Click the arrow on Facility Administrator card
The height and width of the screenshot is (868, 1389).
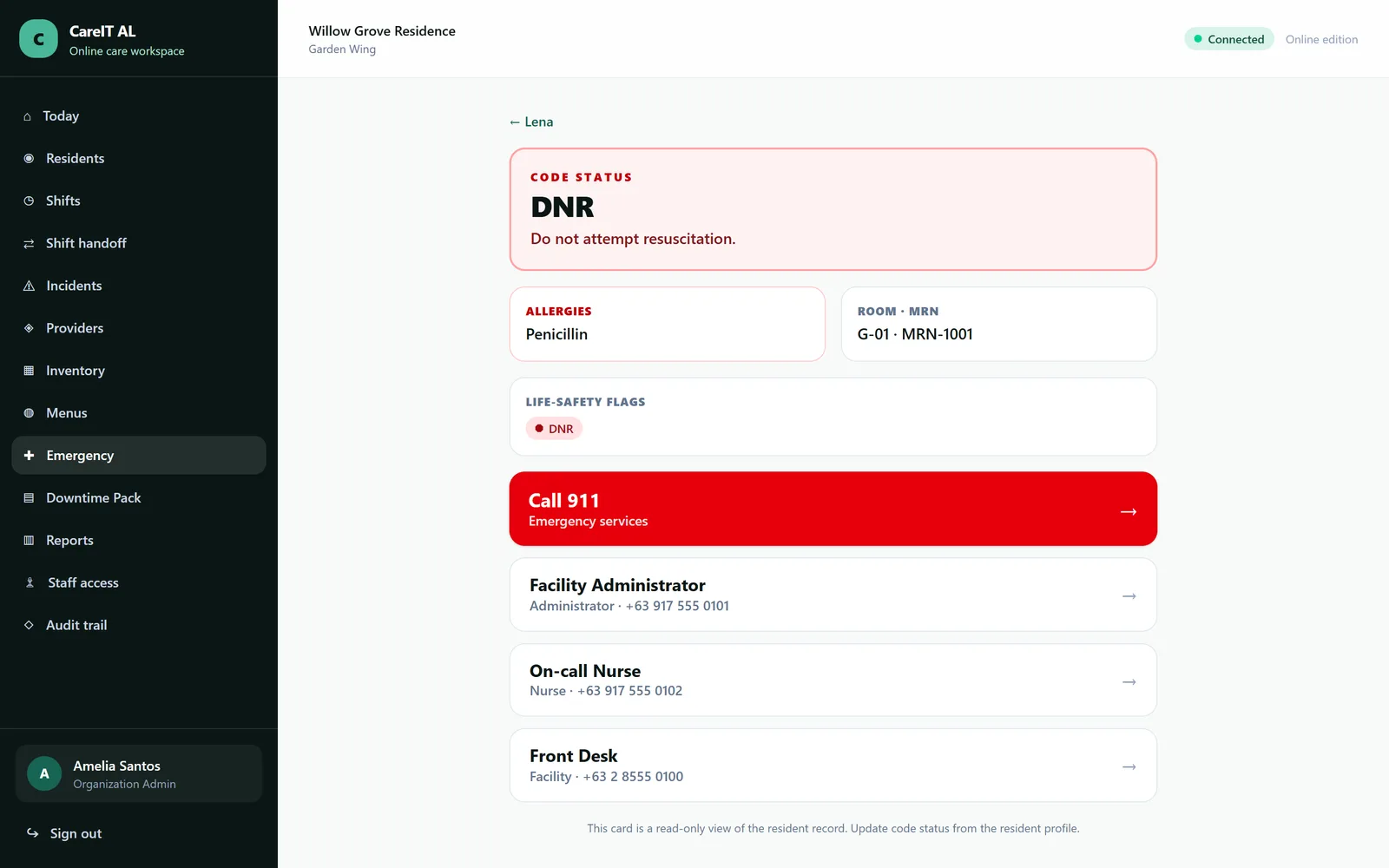[x=1129, y=596]
